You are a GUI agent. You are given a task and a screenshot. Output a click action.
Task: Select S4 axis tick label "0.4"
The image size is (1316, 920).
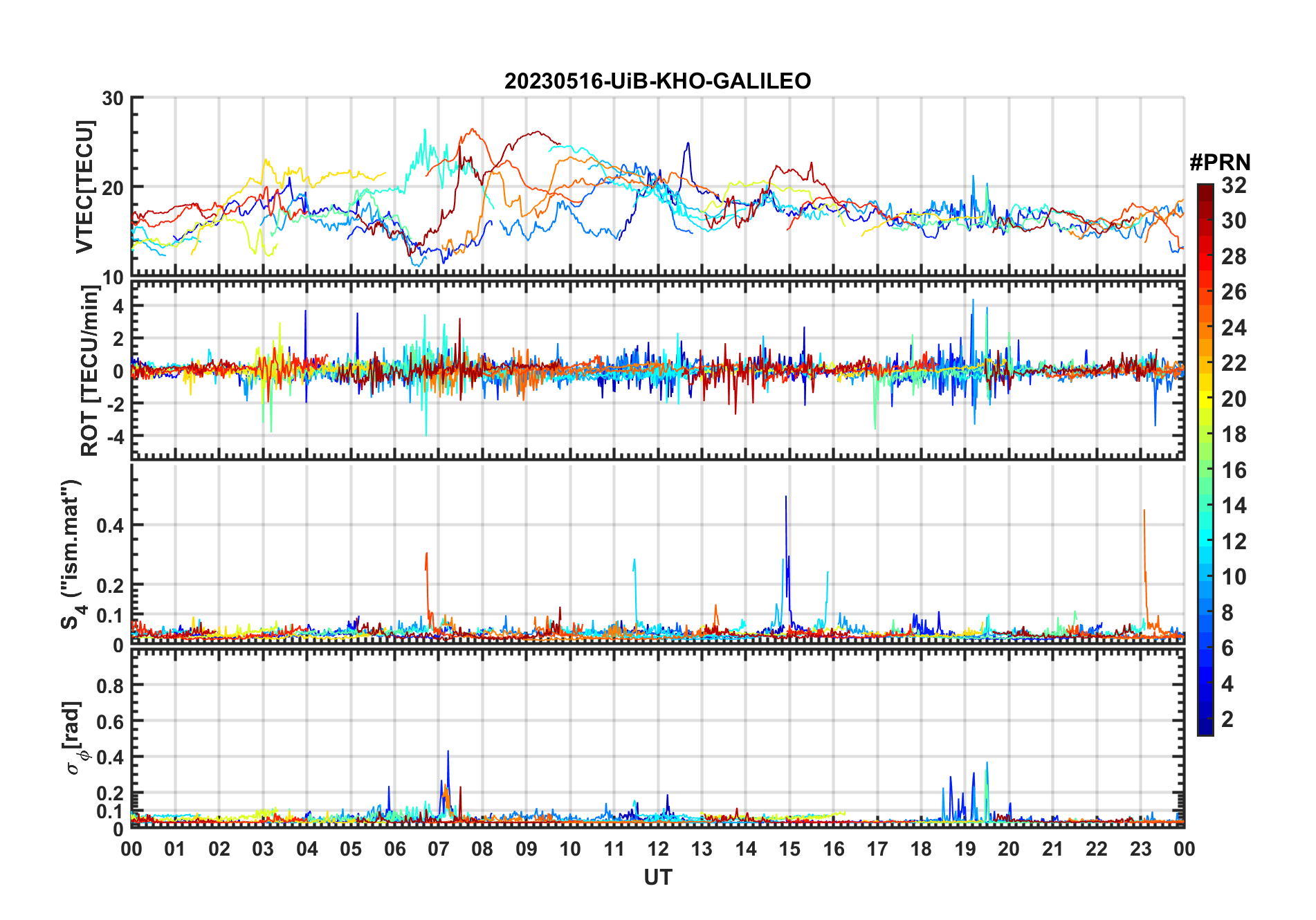pos(110,526)
